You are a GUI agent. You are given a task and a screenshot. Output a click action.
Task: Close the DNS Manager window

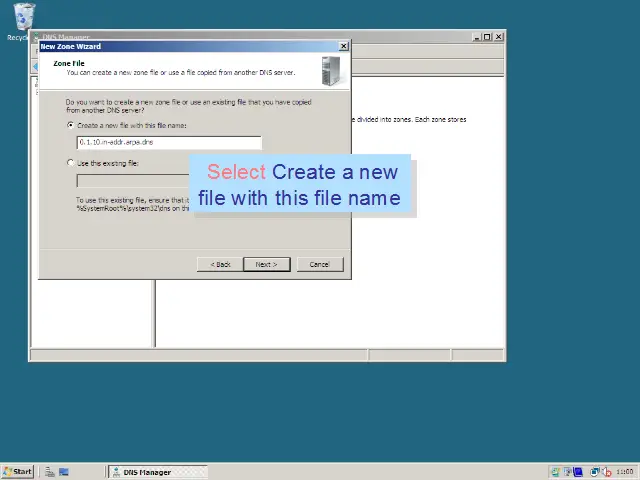[498, 37]
